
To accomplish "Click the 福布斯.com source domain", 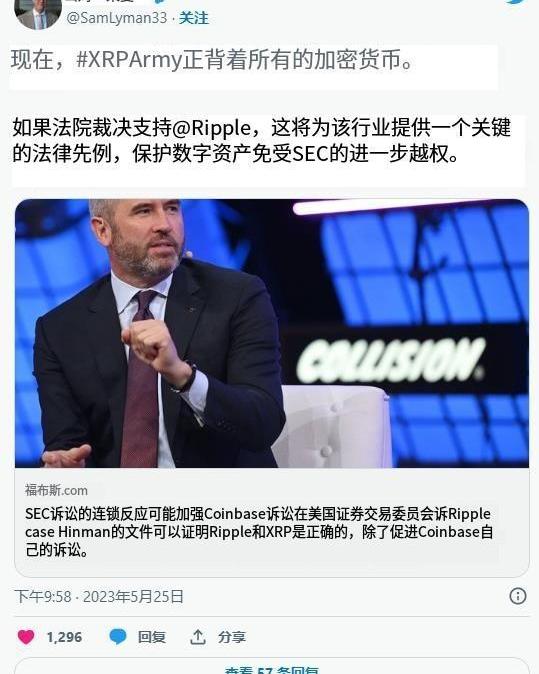I will [x=56, y=490].
